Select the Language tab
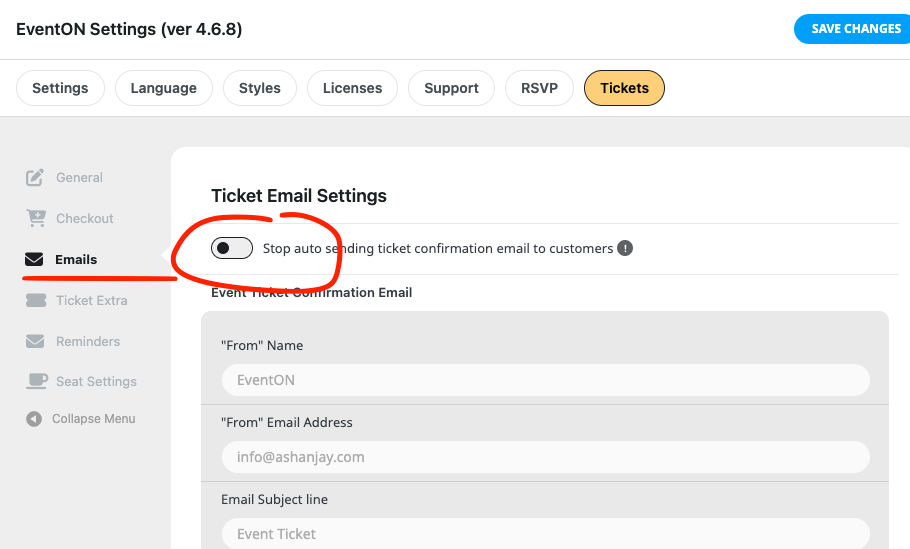 pos(164,88)
